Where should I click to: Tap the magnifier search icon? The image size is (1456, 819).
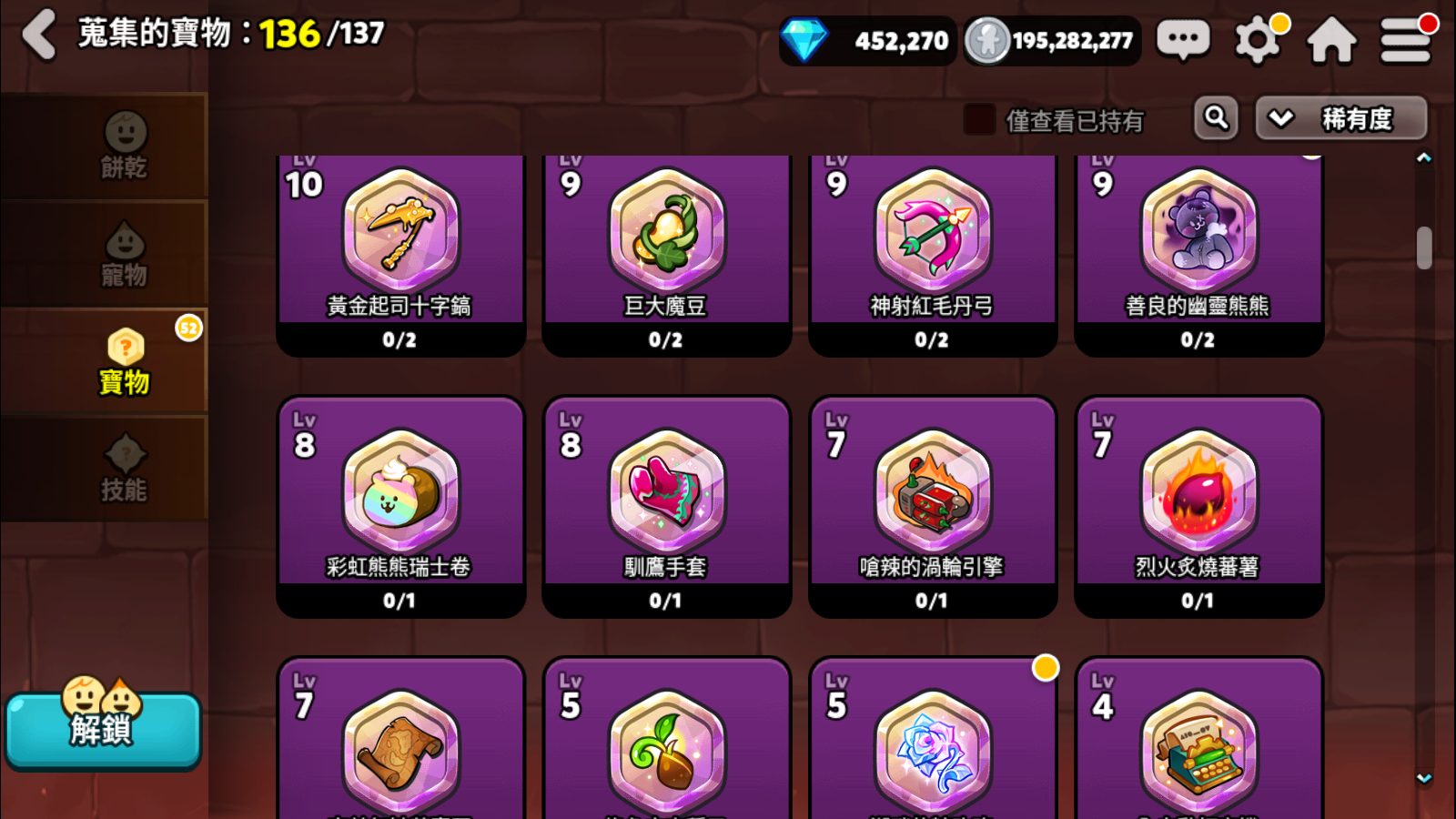1216,118
